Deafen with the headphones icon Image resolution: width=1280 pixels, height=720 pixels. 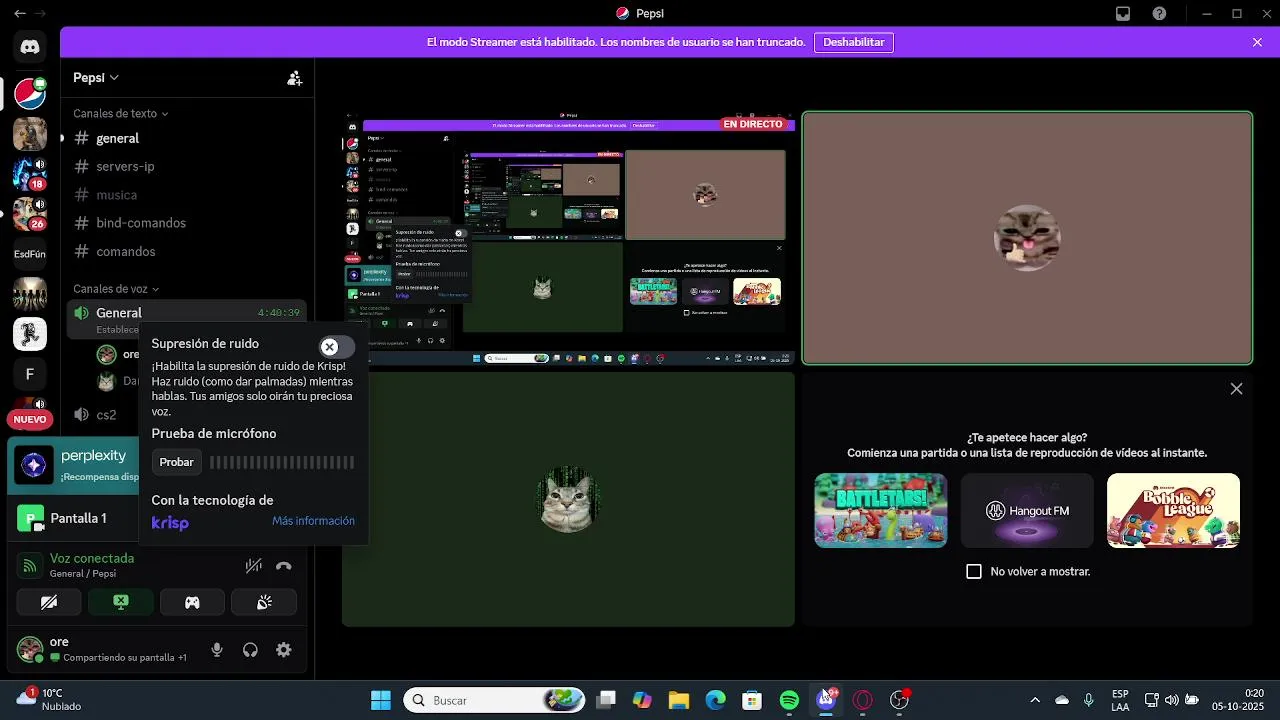coord(250,650)
